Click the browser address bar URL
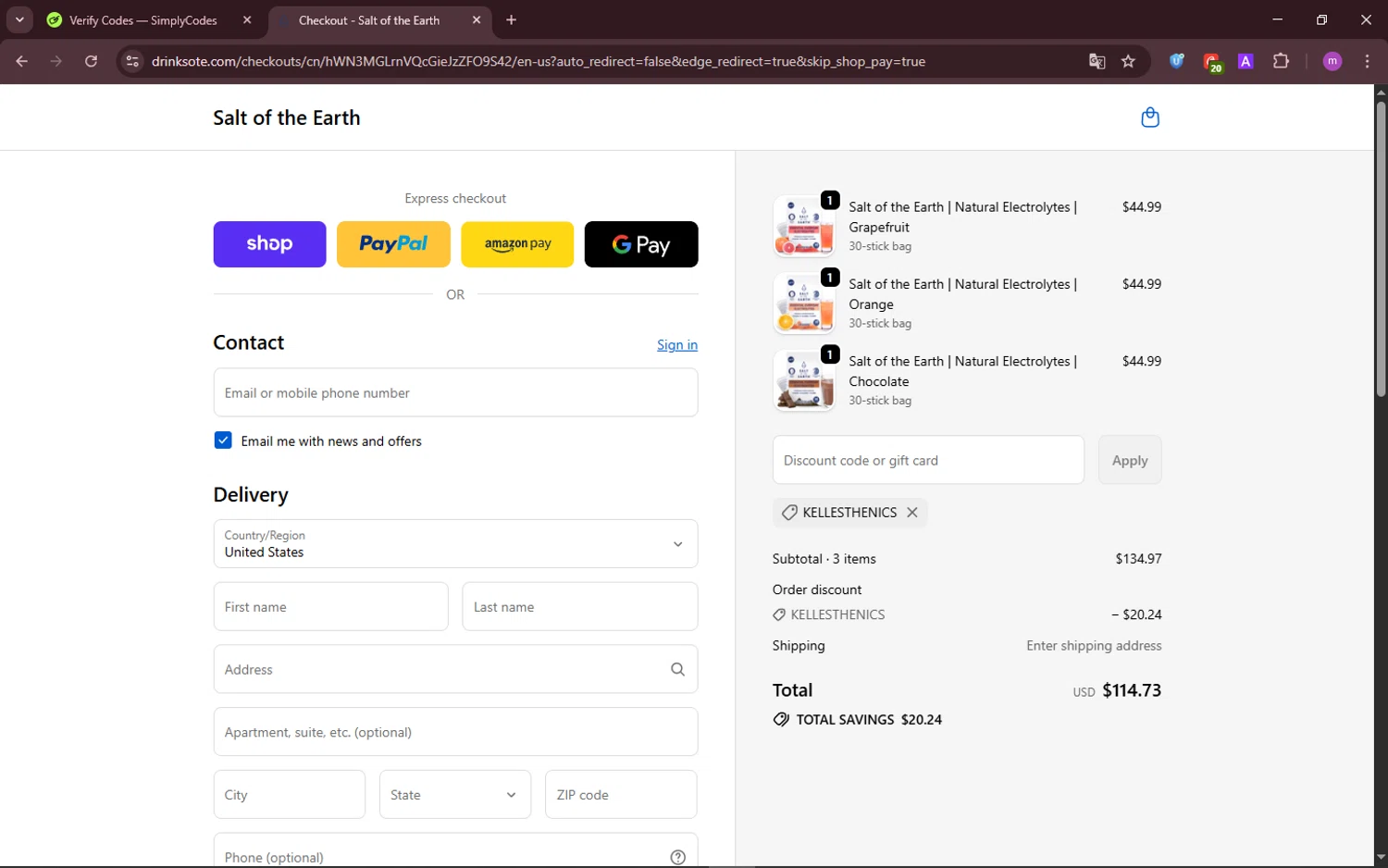Screen dimensions: 1388x868 [539, 61]
